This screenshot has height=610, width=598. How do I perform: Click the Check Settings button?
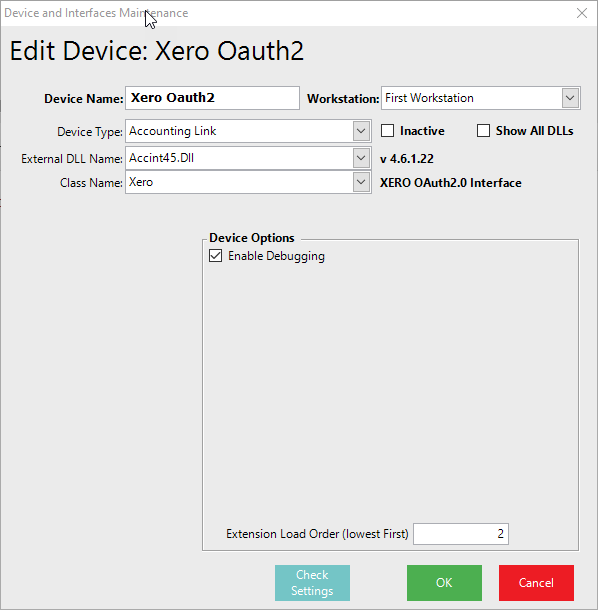tap(312, 583)
